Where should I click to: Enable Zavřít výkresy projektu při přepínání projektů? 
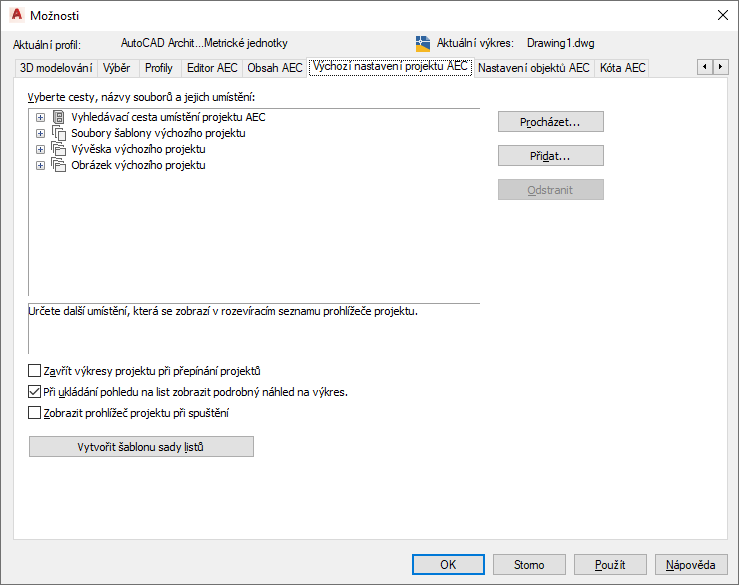click(x=36, y=371)
